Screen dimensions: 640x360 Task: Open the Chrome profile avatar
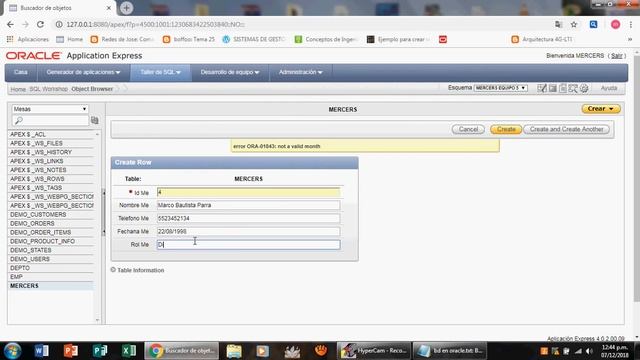click(x=616, y=24)
